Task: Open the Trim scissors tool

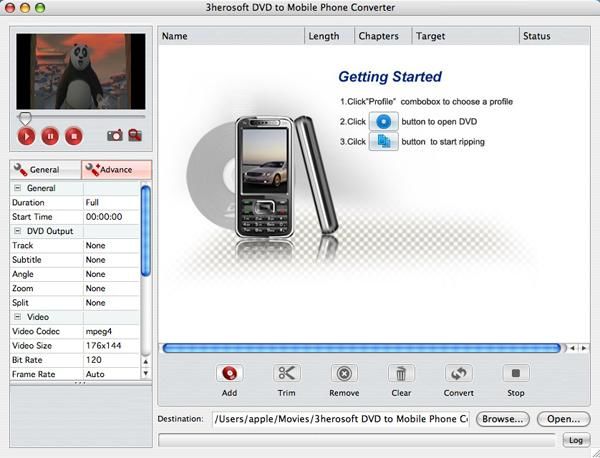Action: [x=287, y=373]
